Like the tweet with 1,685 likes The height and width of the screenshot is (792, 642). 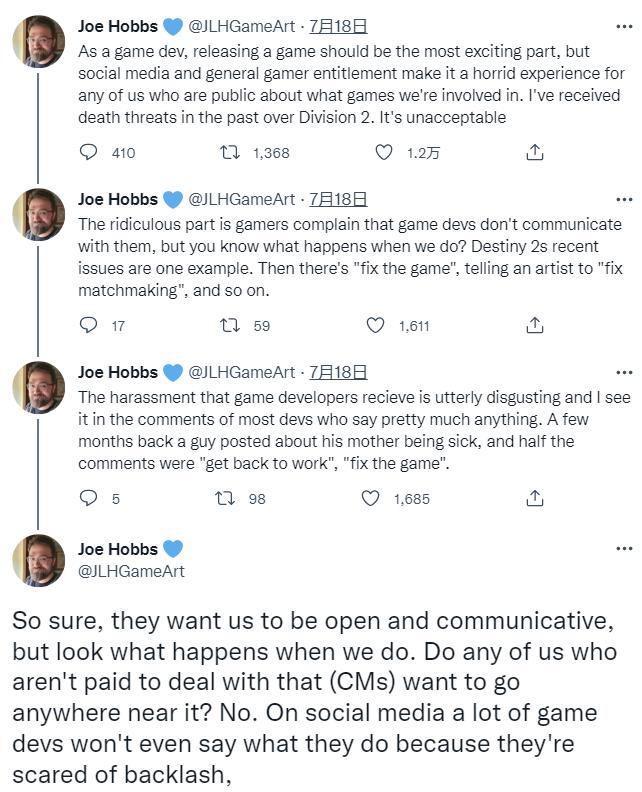point(371,498)
